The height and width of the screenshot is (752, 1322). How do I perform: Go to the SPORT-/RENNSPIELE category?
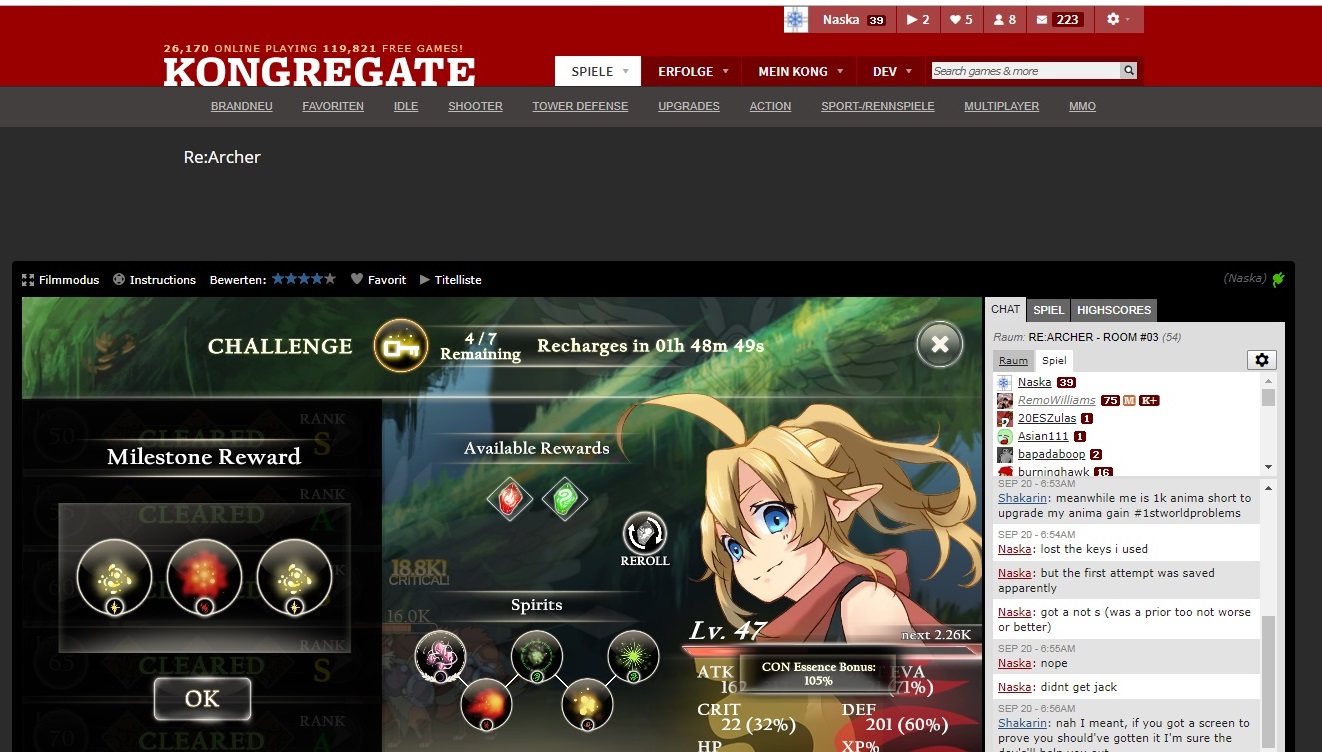[x=878, y=106]
